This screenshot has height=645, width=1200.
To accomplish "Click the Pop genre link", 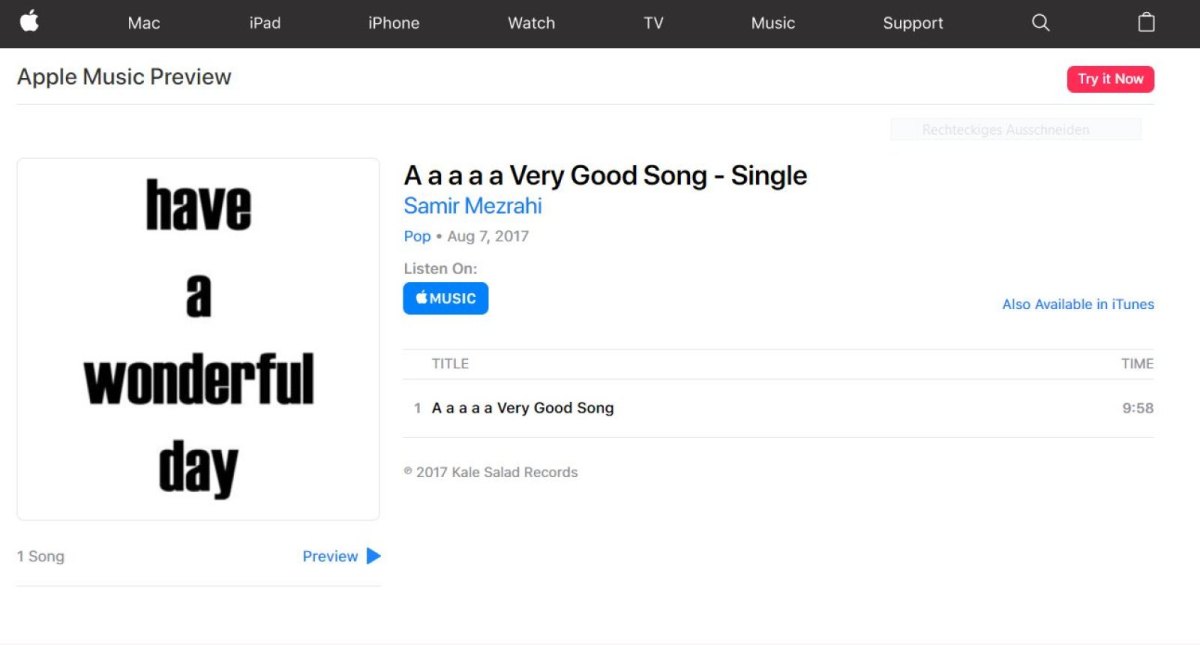I will 417,236.
